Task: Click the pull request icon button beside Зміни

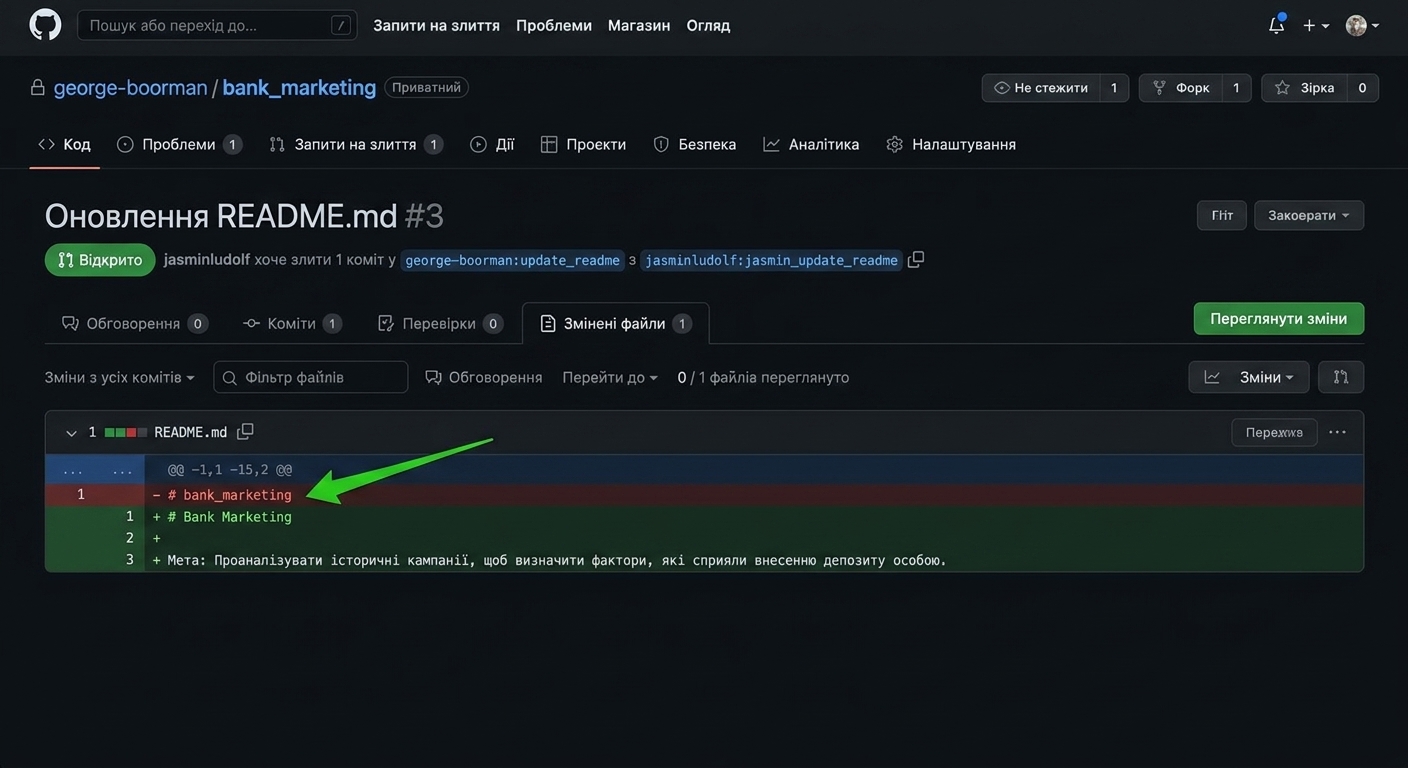Action: pos(1341,377)
